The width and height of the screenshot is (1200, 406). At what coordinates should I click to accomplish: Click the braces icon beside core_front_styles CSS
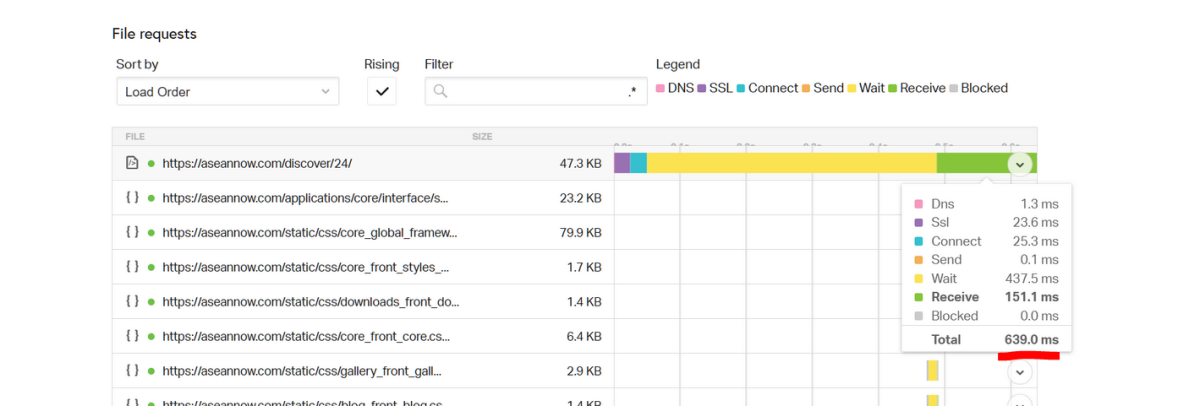pos(132,267)
